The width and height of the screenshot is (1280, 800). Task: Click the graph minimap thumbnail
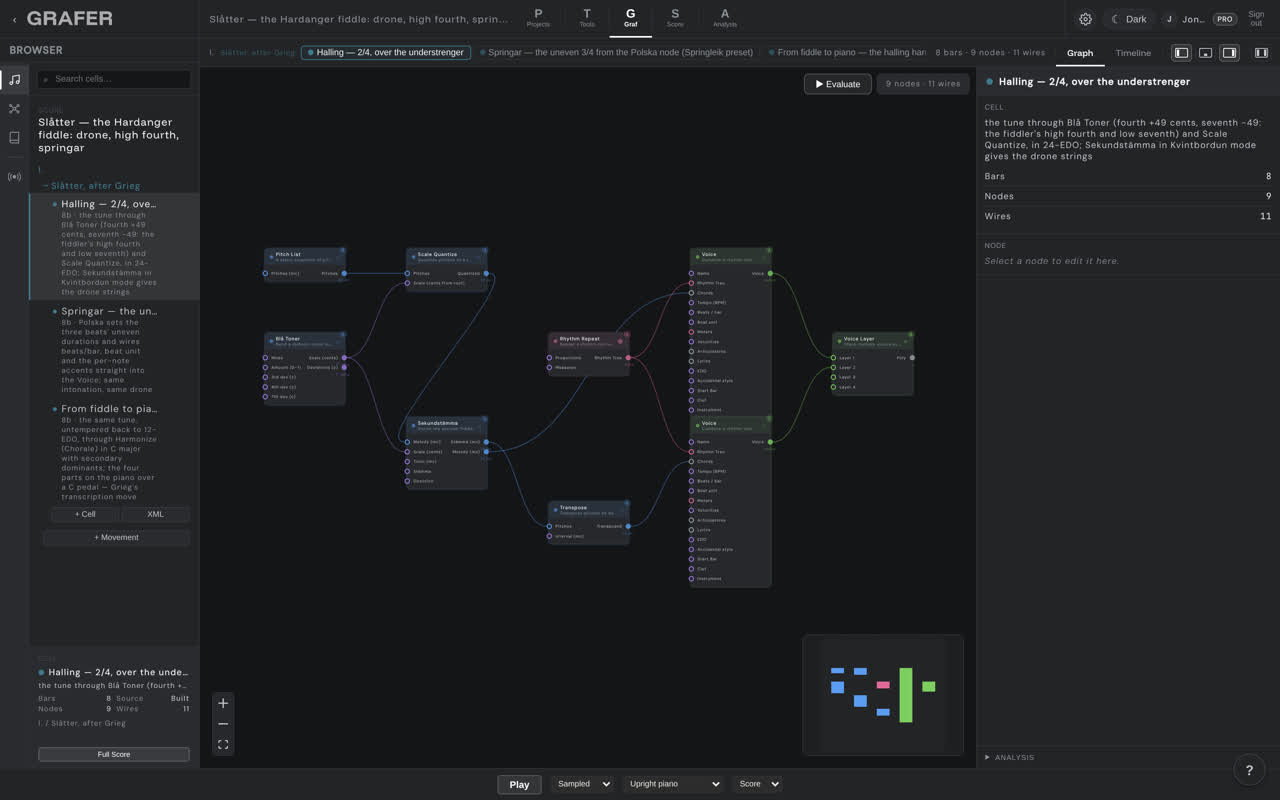coord(883,695)
